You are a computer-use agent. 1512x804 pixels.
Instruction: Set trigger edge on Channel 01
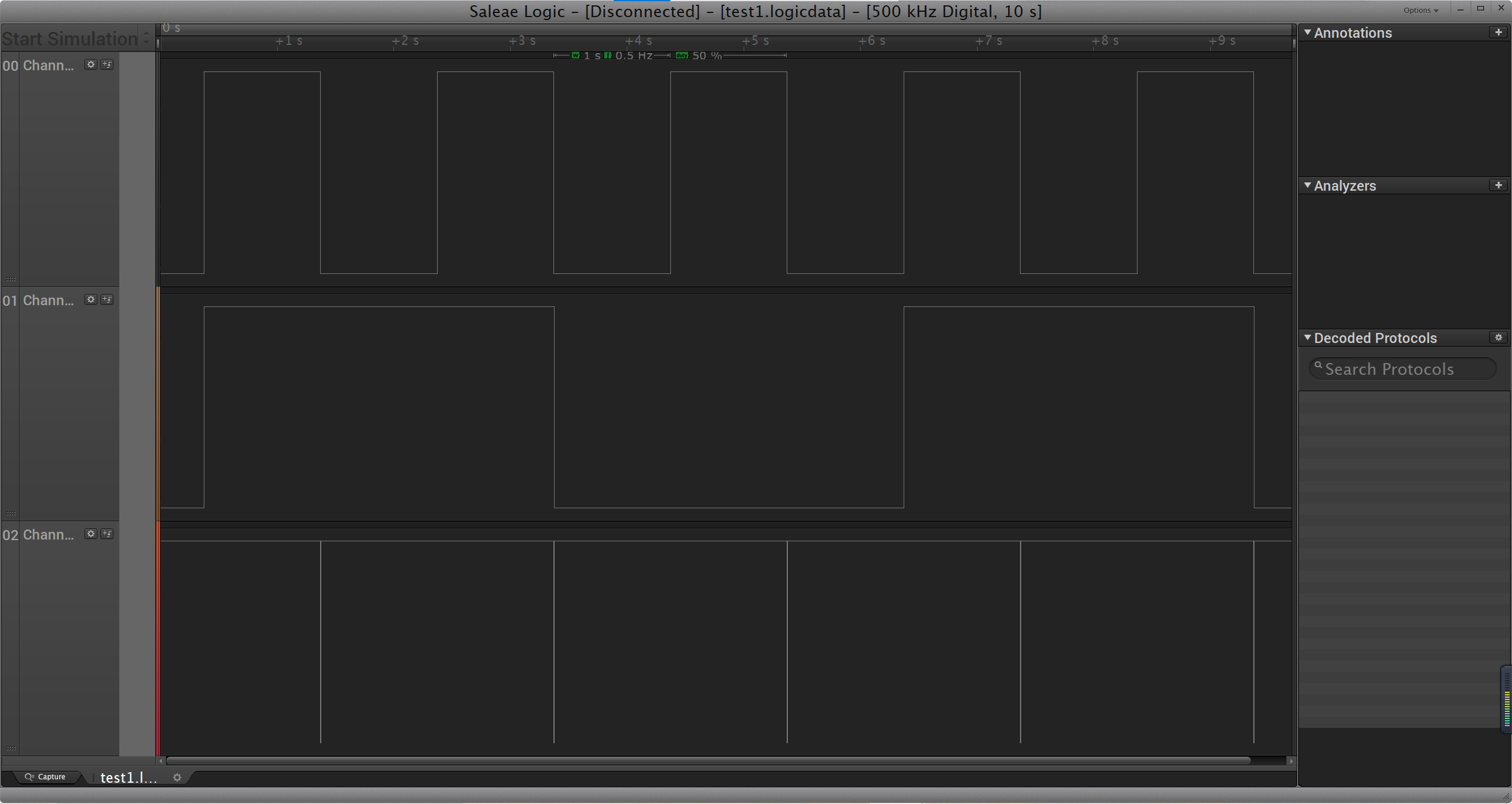pos(107,299)
